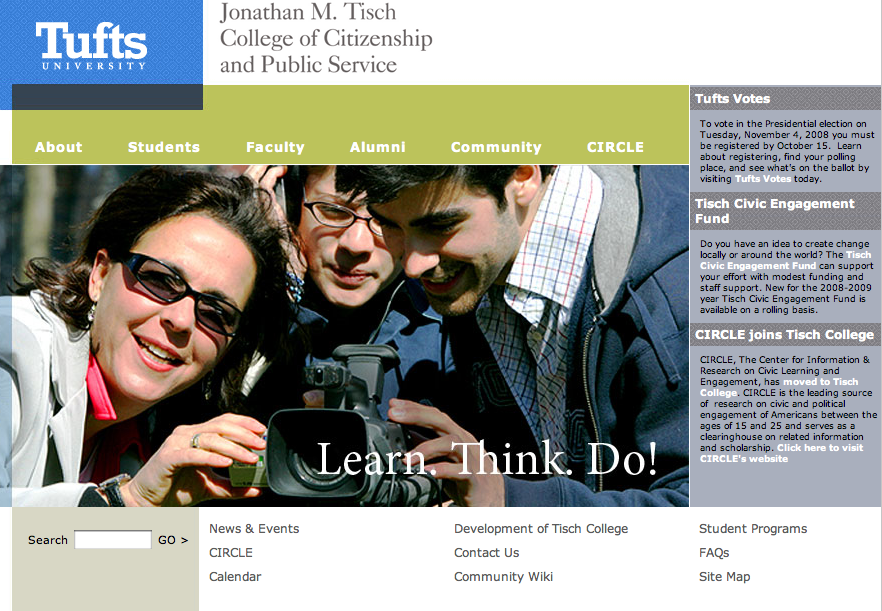Click the GO > search button
This screenshot has height=611, width=882.
[x=173, y=540]
